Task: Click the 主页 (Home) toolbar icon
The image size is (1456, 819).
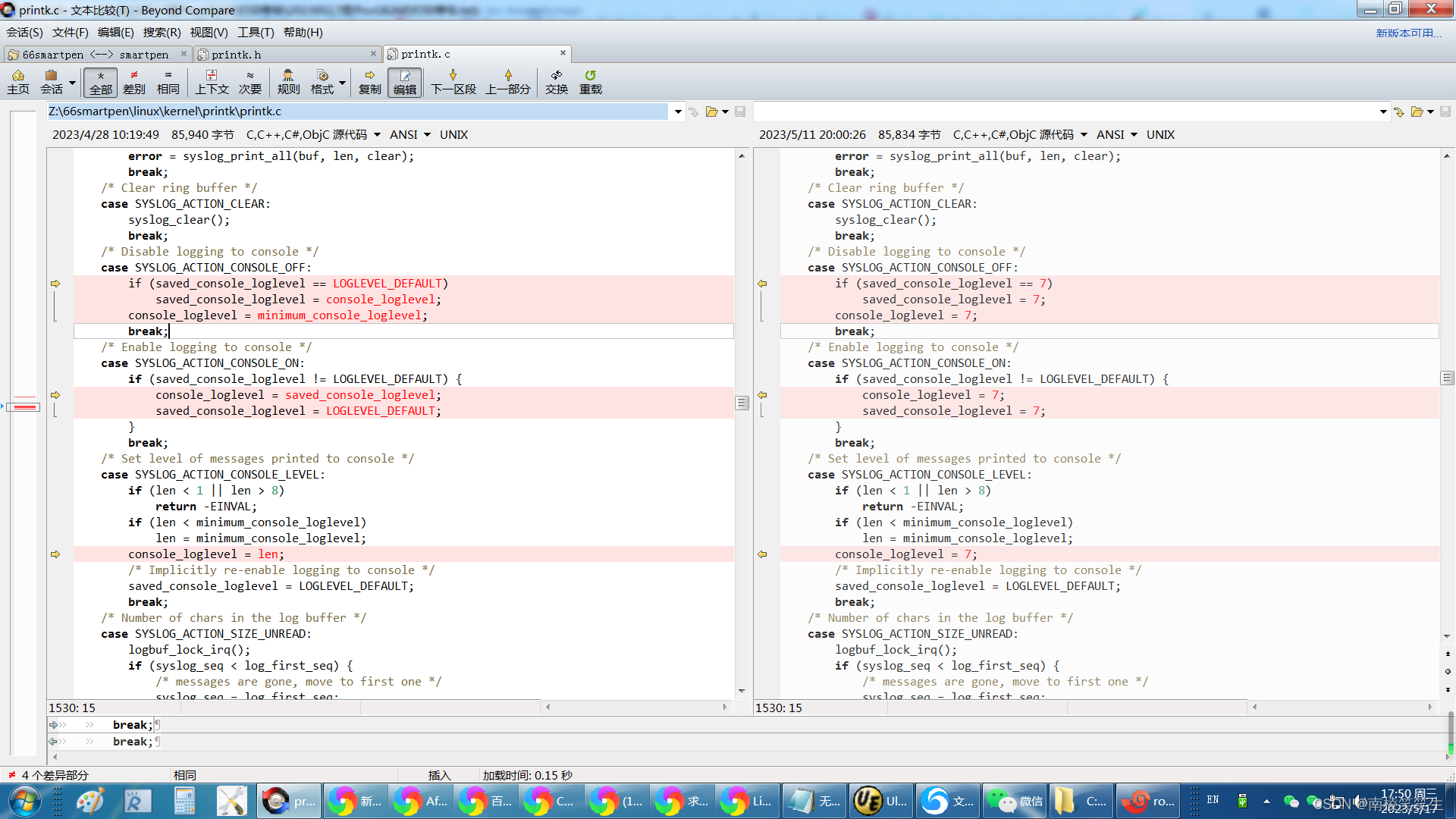Action: click(17, 81)
